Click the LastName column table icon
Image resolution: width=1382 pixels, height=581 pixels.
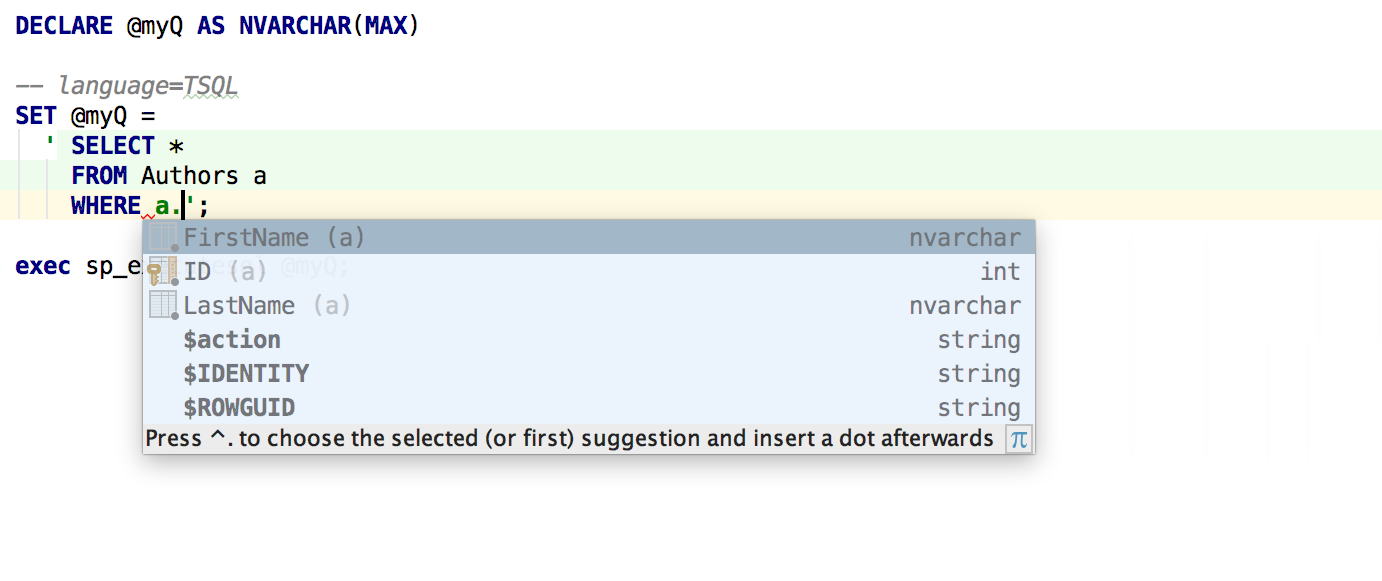162,306
